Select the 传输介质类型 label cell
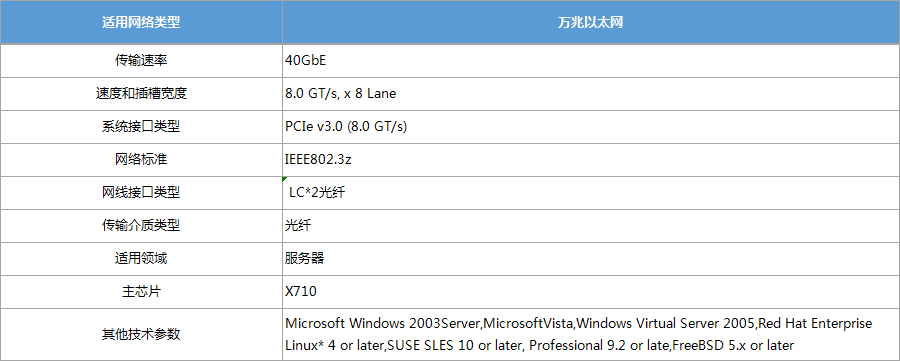Viewport: 900px width, 361px height. click(x=141, y=226)
